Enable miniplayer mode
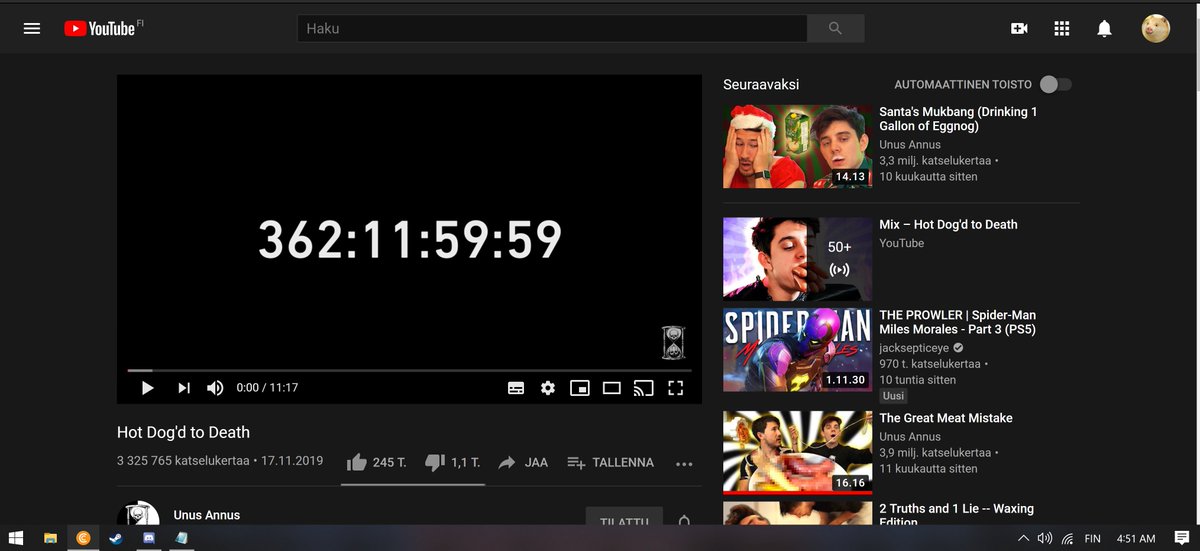The image size is (1200, 551). click(x=580, y=388)
